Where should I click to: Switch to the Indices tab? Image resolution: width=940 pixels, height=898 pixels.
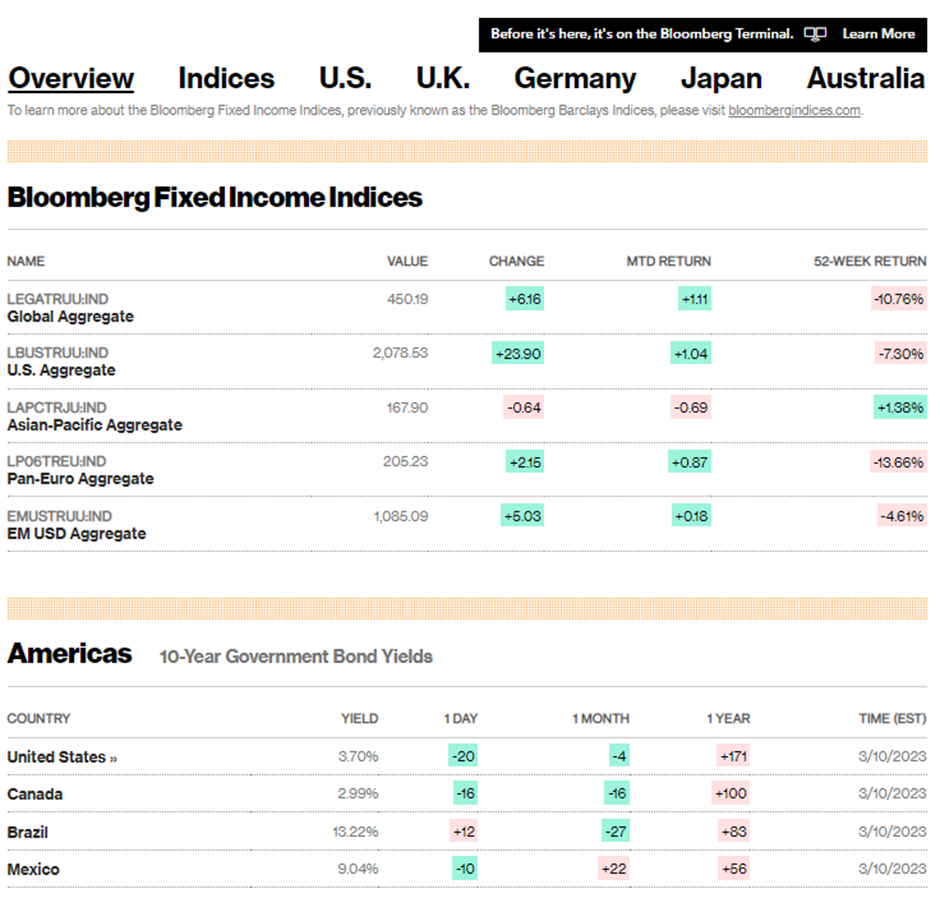(226, 79)
